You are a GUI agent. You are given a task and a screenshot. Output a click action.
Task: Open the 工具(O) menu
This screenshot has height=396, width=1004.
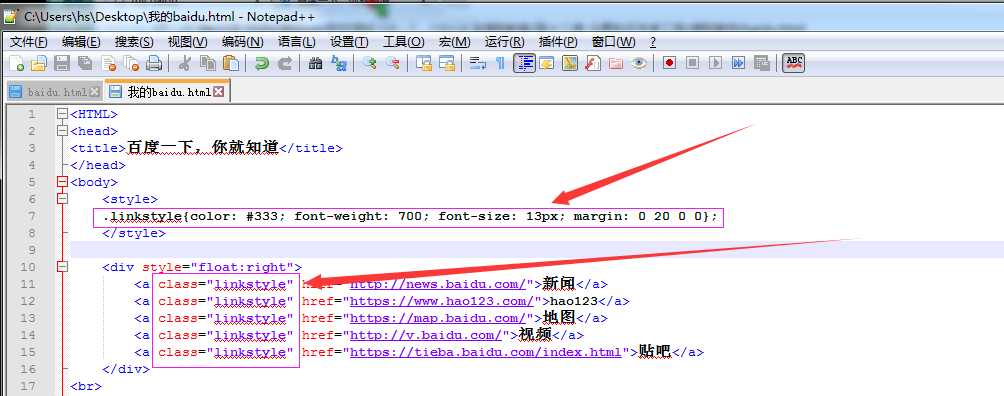[403, 42]
